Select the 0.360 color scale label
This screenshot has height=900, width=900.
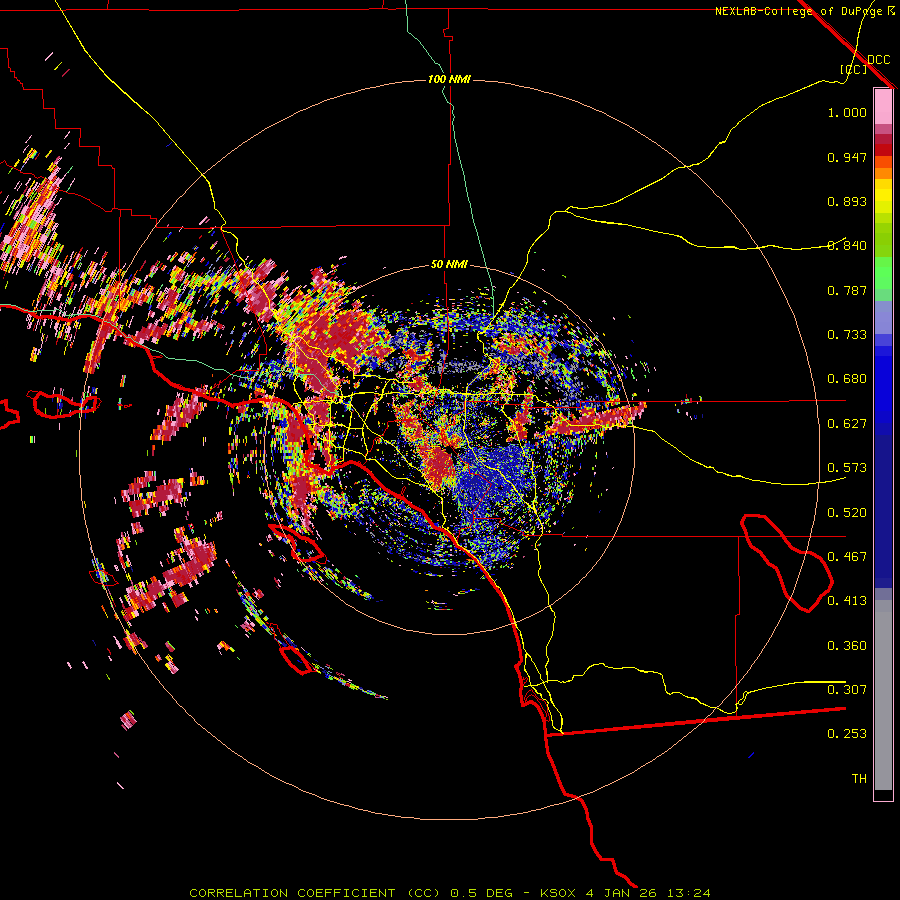pyautogui.click(x=847, y=646)
